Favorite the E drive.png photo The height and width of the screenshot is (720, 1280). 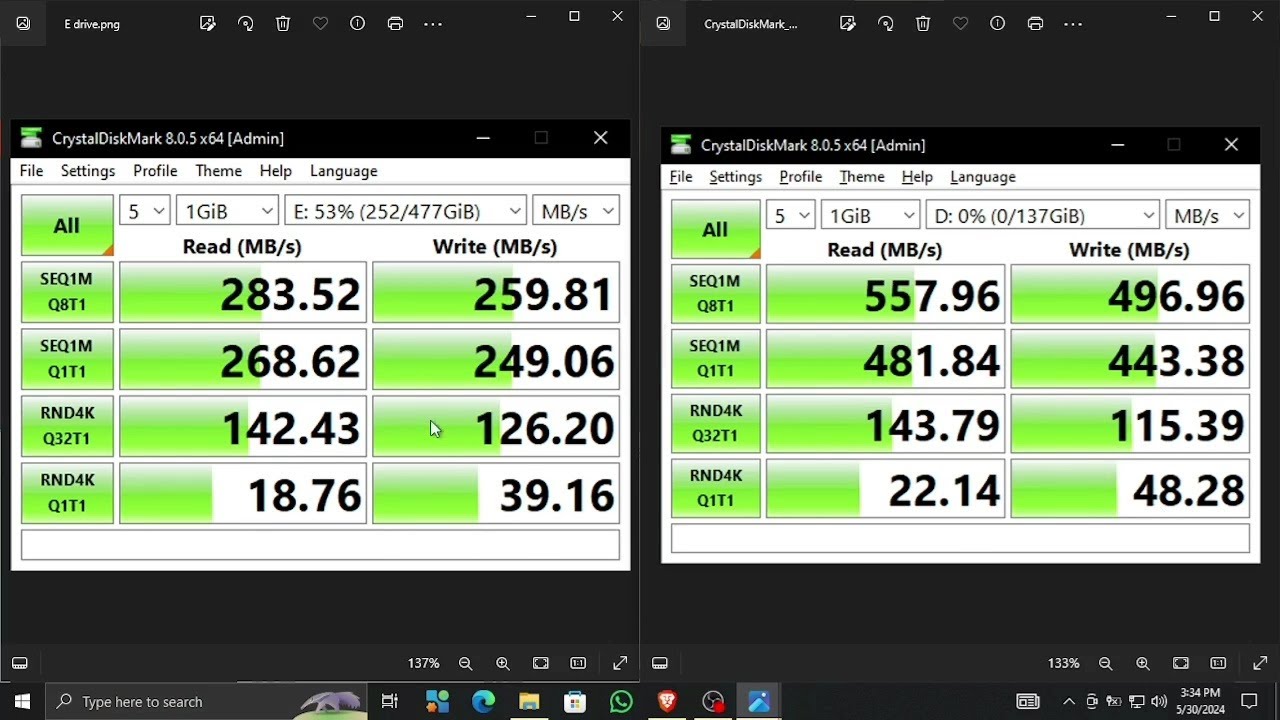[320, 24]
